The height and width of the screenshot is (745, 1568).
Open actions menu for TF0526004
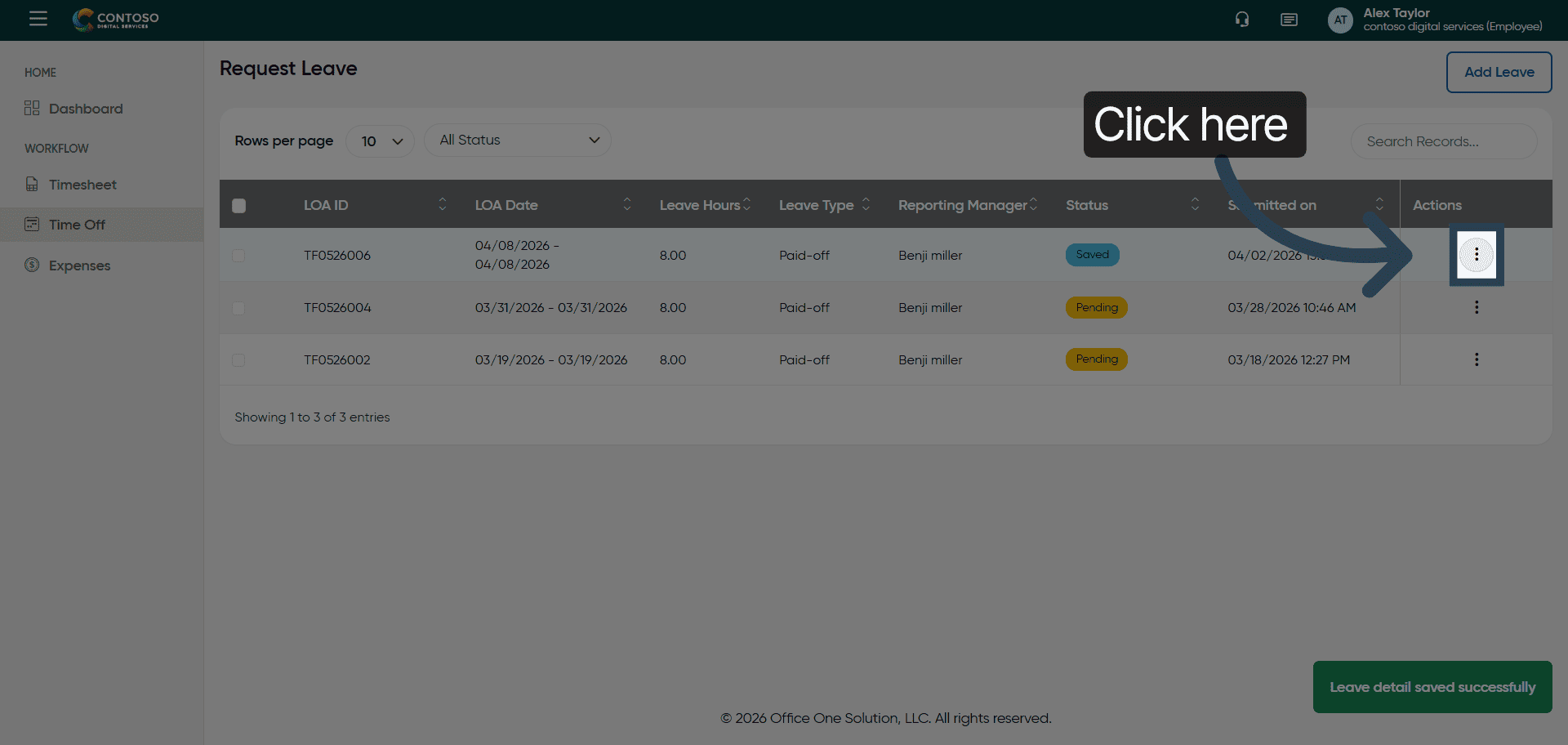[1476, 307]
